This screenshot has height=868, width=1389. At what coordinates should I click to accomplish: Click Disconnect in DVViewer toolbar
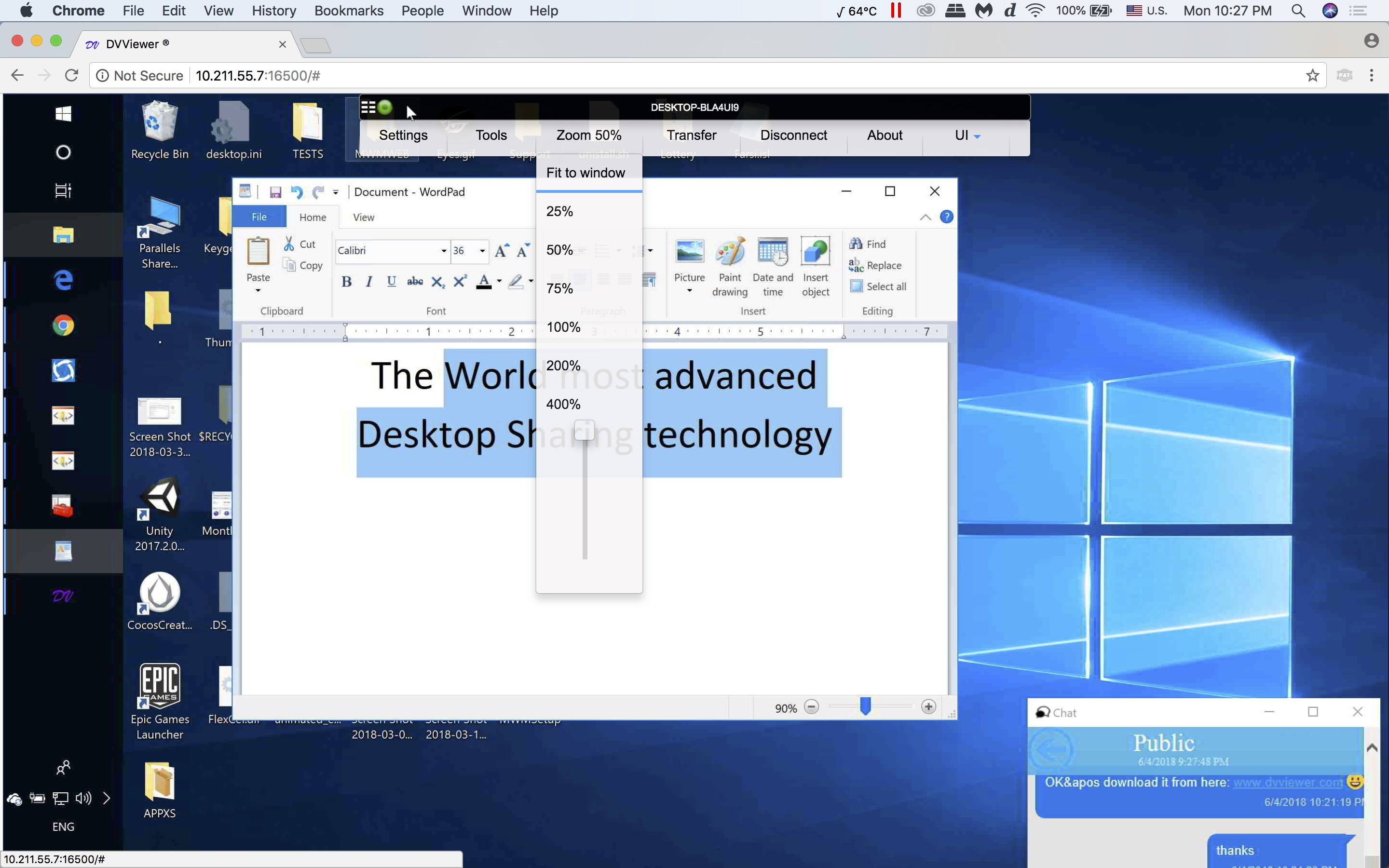[x=793, y=136]
